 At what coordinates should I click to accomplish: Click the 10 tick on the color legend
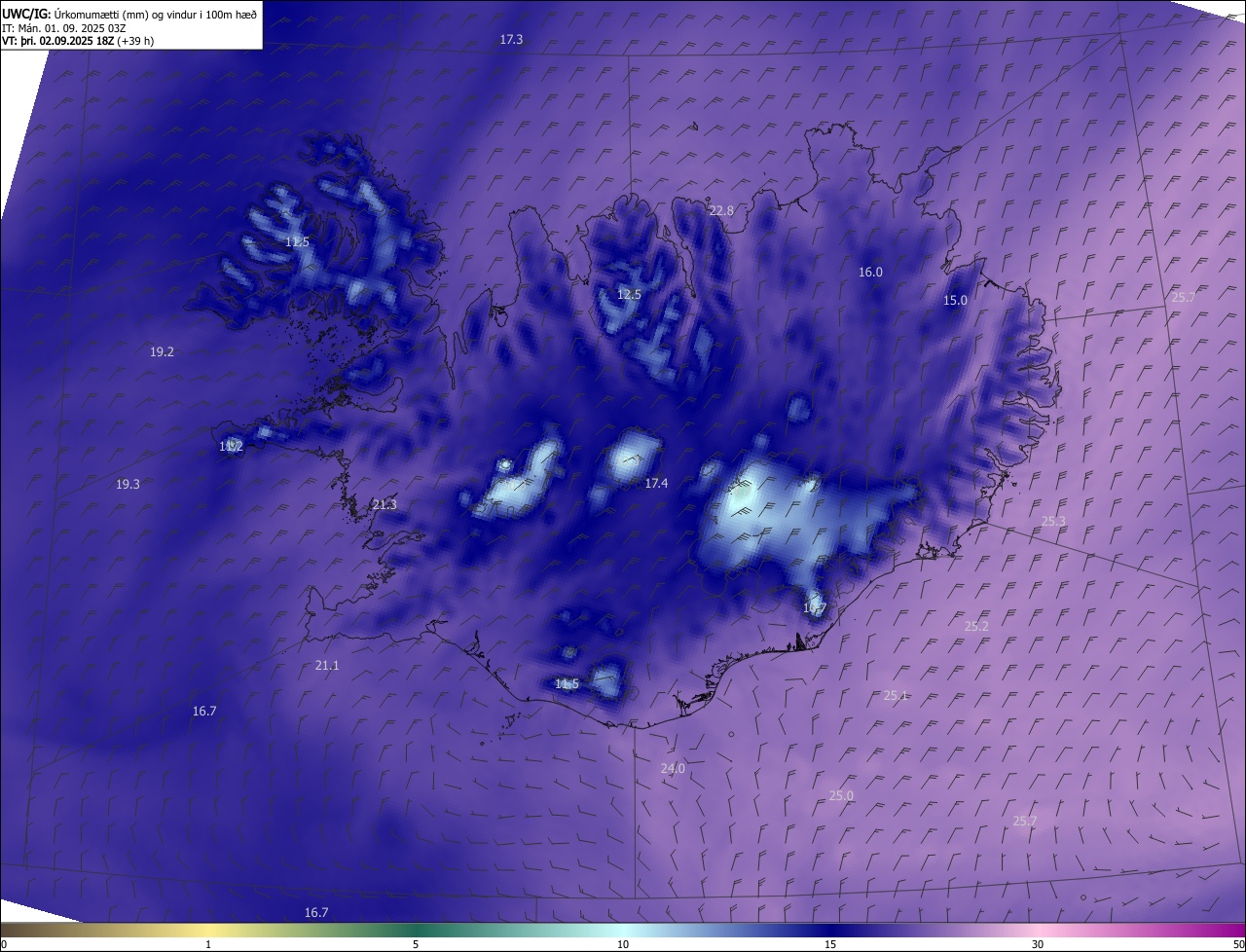click(x=623, y=945)
